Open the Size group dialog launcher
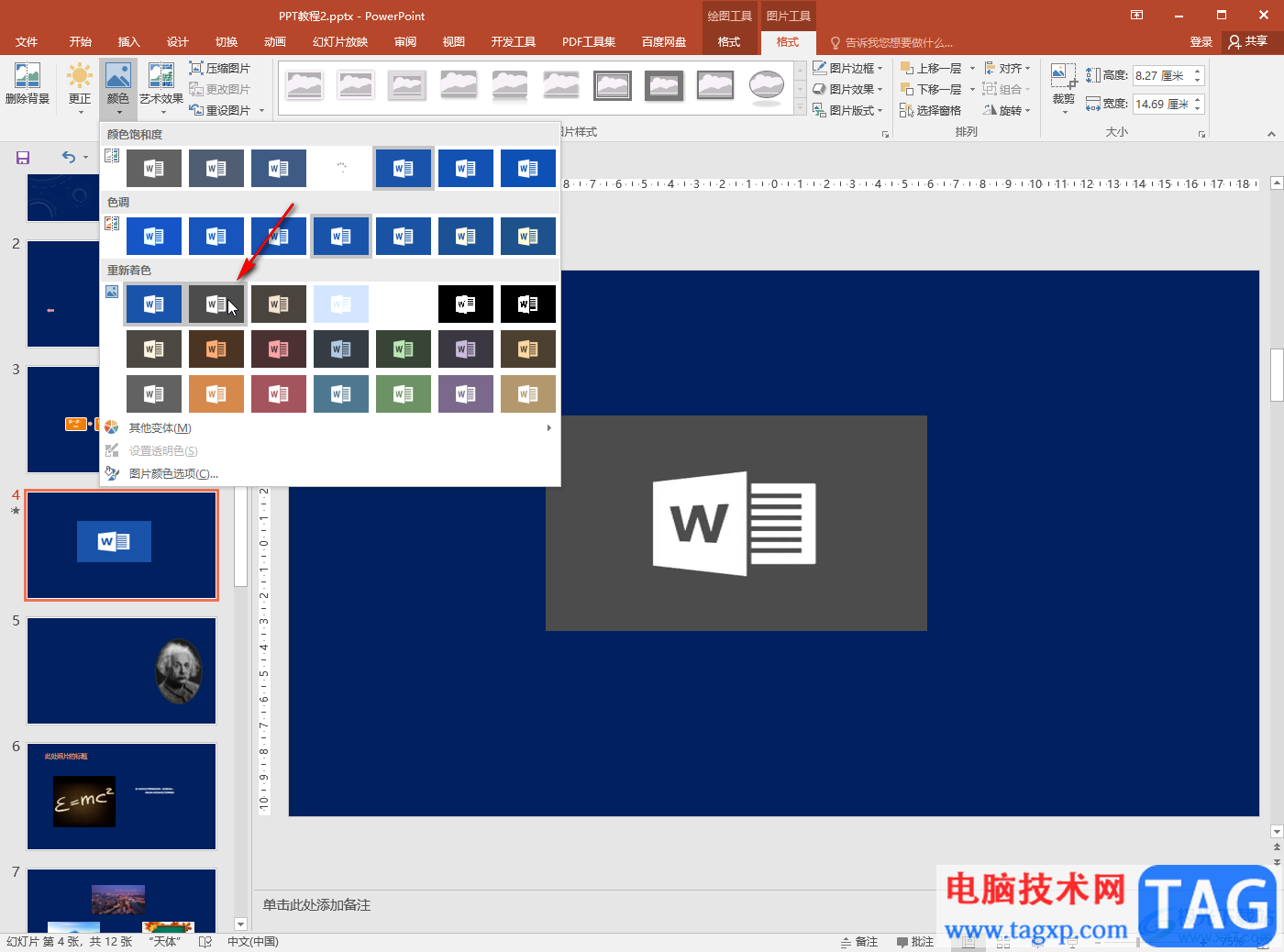The width and height of the screenshot is (1284, 952). (x=1201, y=135)
